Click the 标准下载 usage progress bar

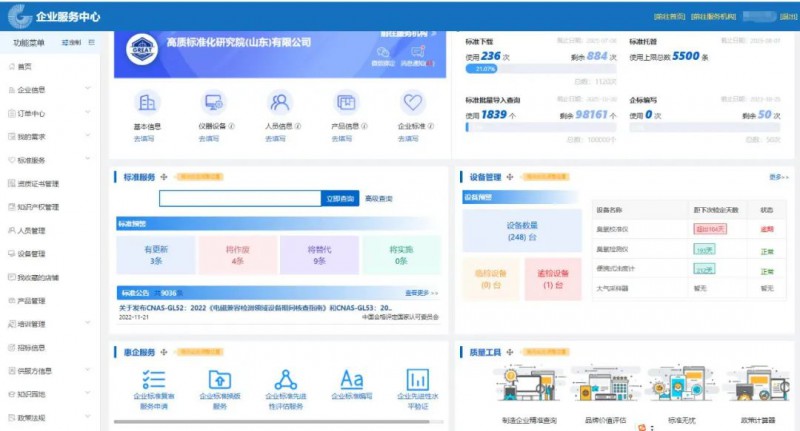pos(538,69)
